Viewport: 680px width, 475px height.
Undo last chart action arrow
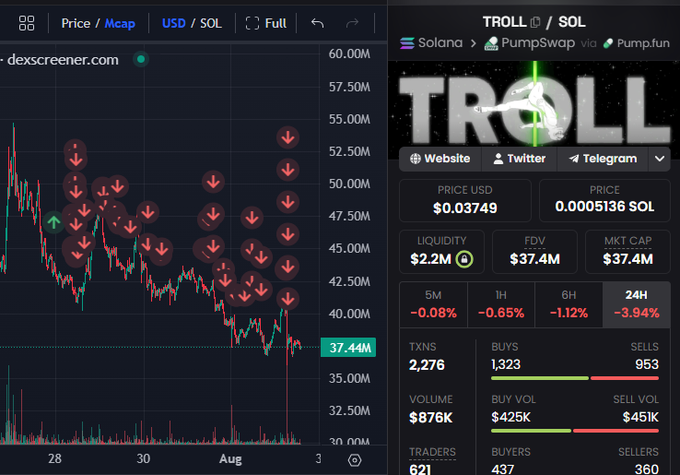(317, 23)
